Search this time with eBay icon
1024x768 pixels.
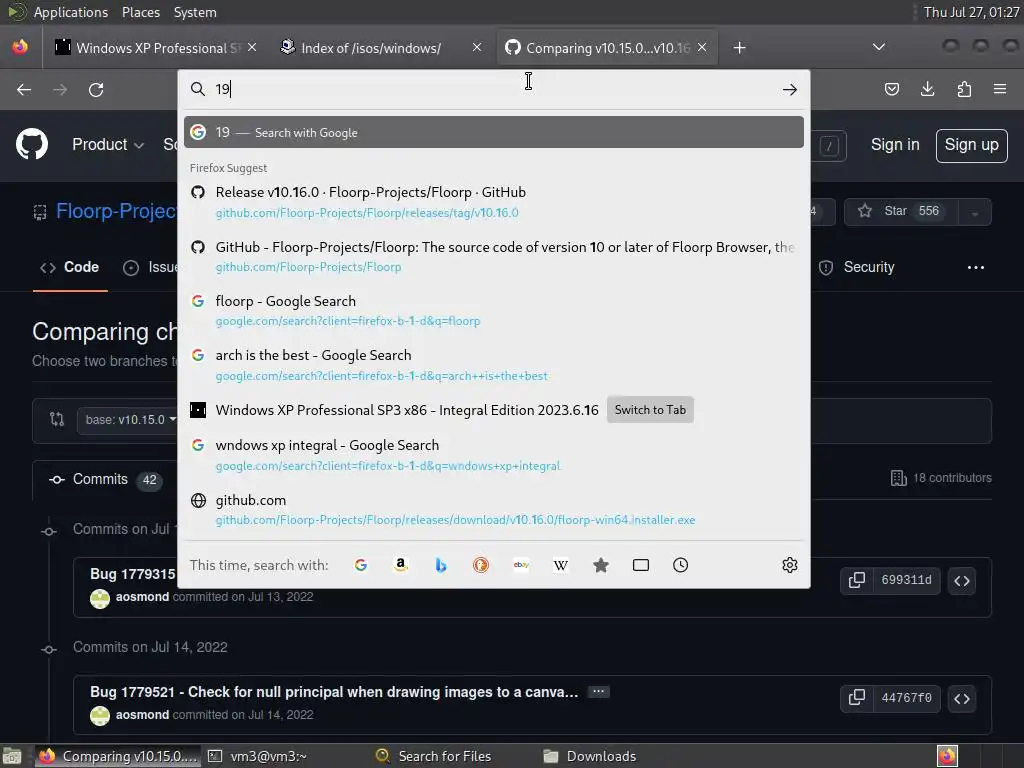[521, 565]
